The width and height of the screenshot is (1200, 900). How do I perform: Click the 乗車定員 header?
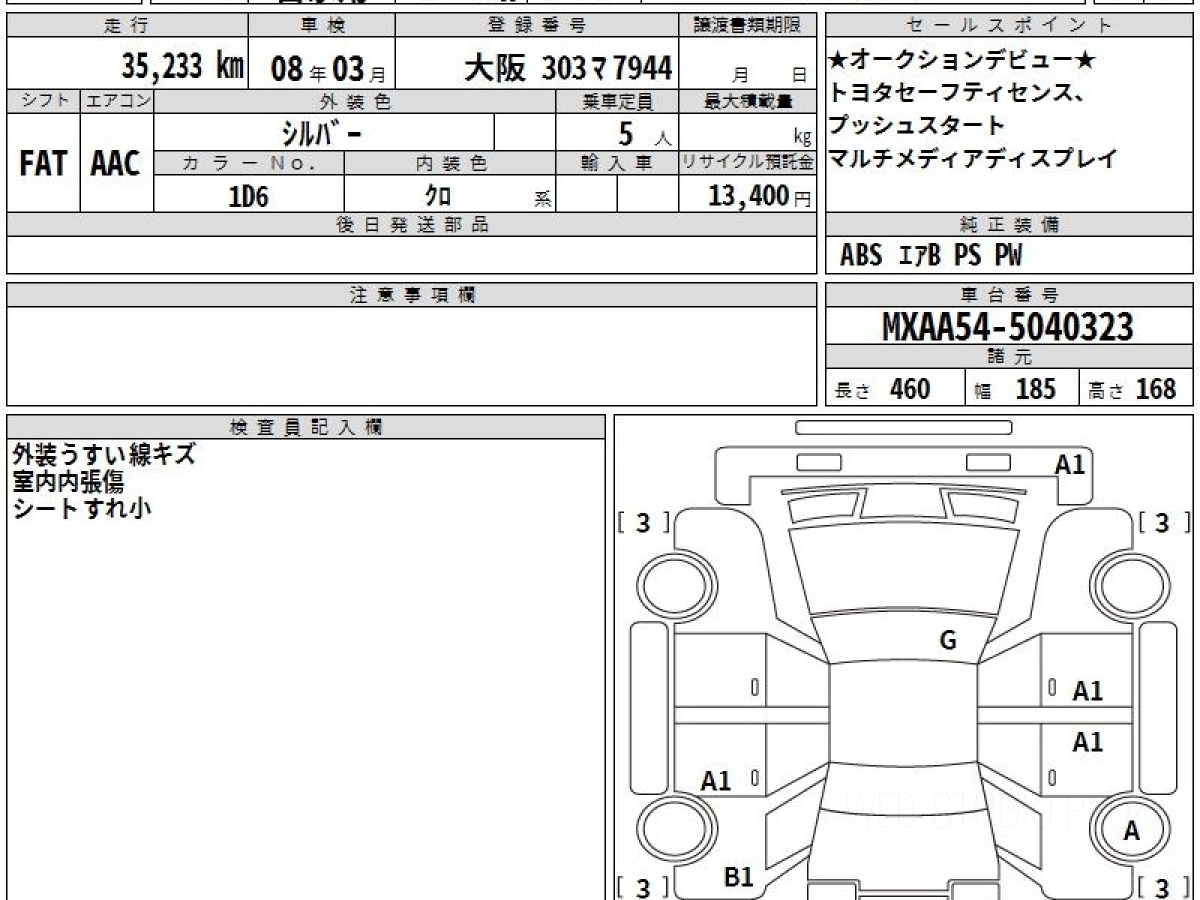pos(616,101)
